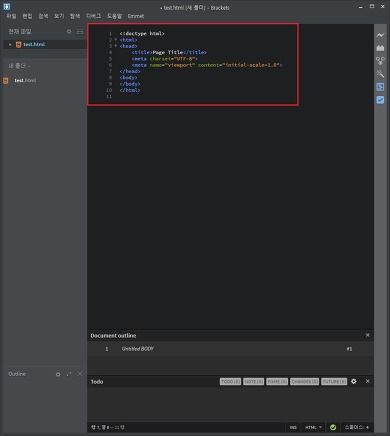
Task: Click line number 11 in the gutter
Action: 109,96
